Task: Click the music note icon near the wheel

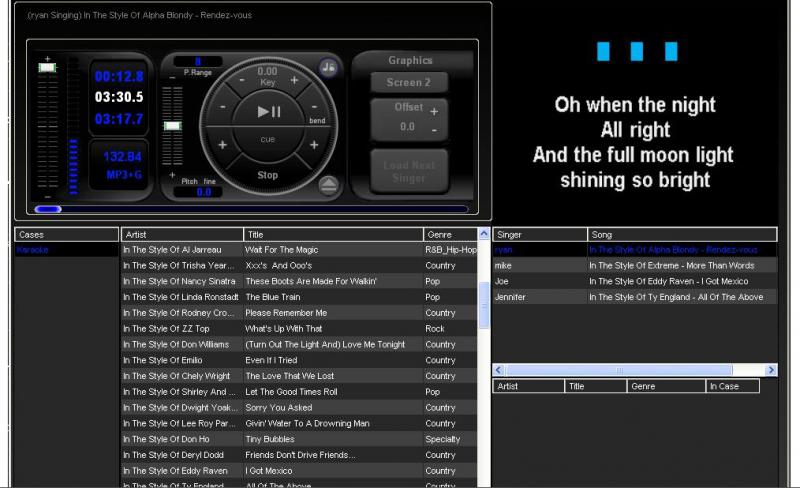Action: (328, 67)
